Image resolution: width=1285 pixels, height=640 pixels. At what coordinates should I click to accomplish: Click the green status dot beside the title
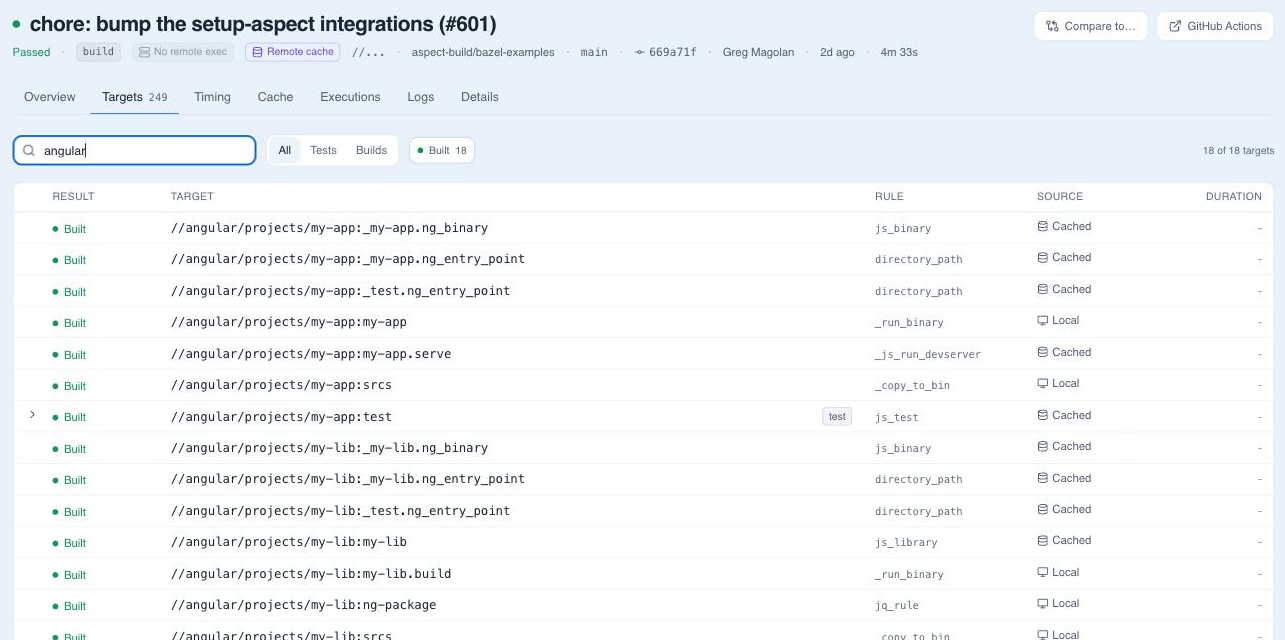(x=17, y=24)
